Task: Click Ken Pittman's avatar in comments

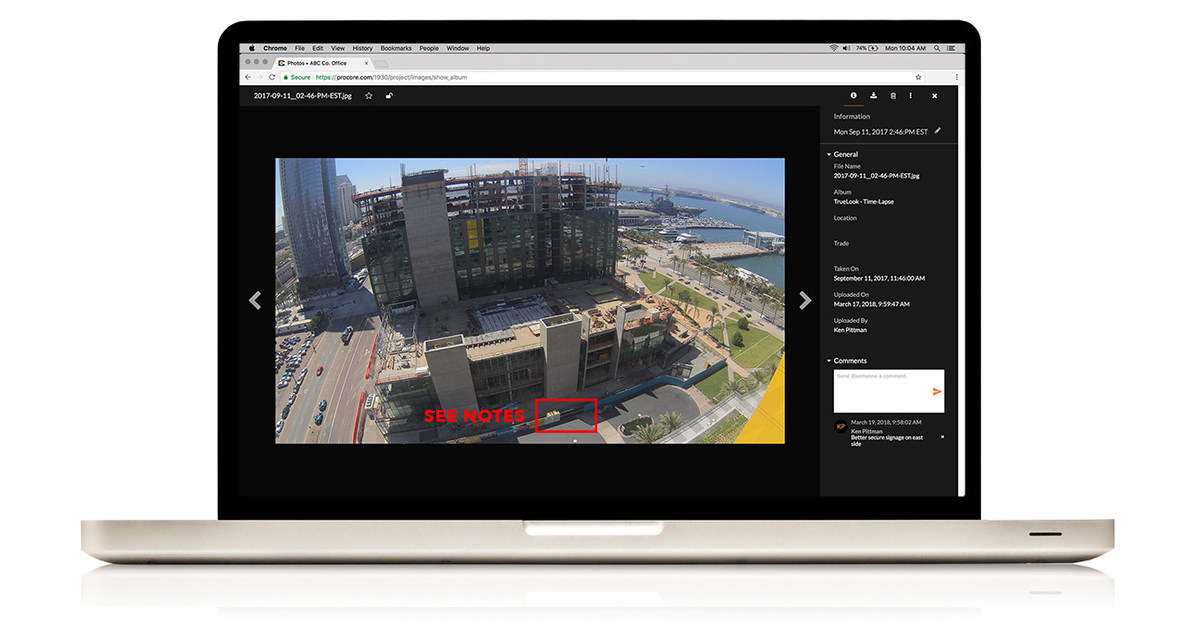Action: [841, 425]
